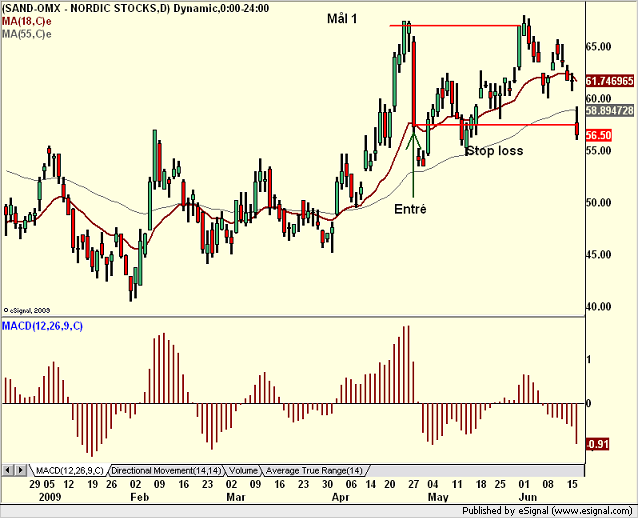Click the Jun label on date axis
This screenshot has width=638, height=518.
point(528,497)
